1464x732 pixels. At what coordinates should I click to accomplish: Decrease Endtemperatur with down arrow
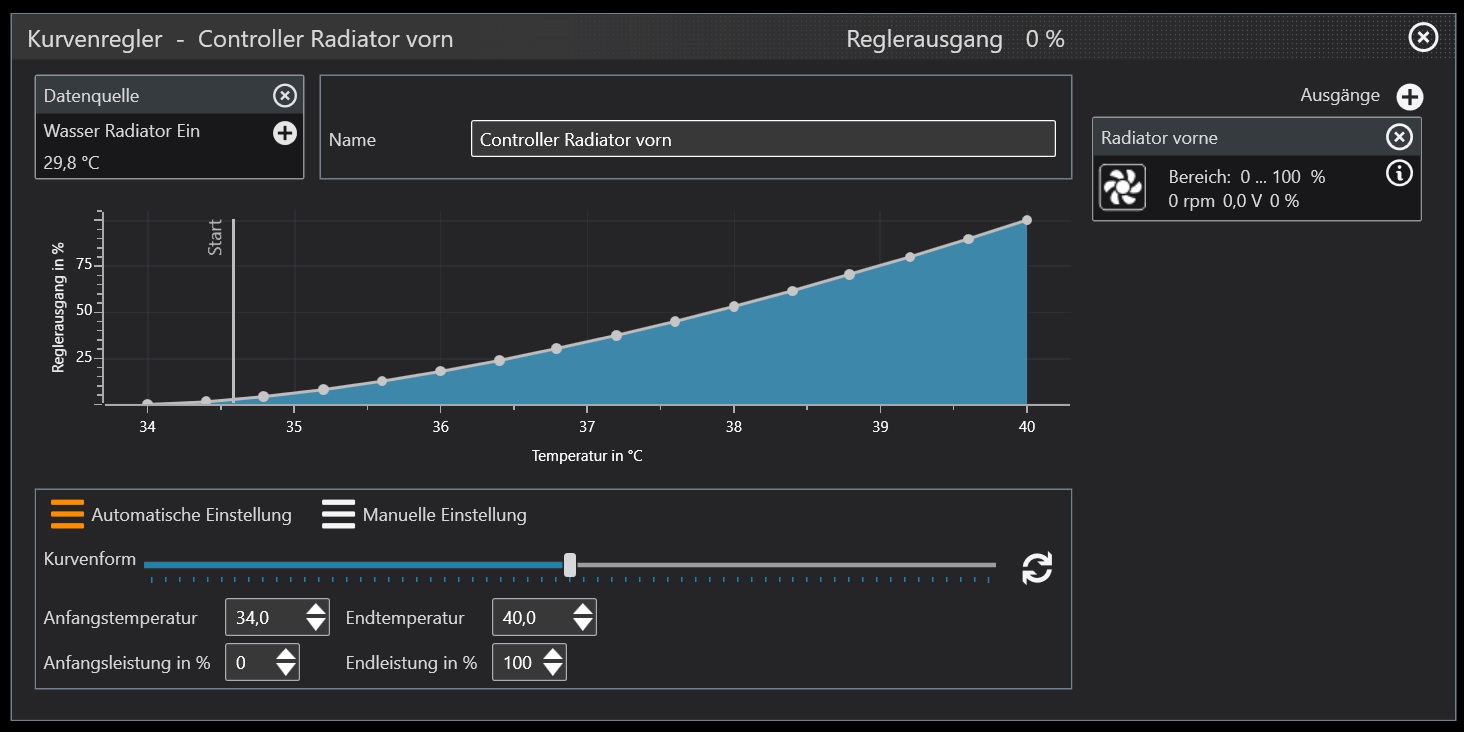(583, 625)
